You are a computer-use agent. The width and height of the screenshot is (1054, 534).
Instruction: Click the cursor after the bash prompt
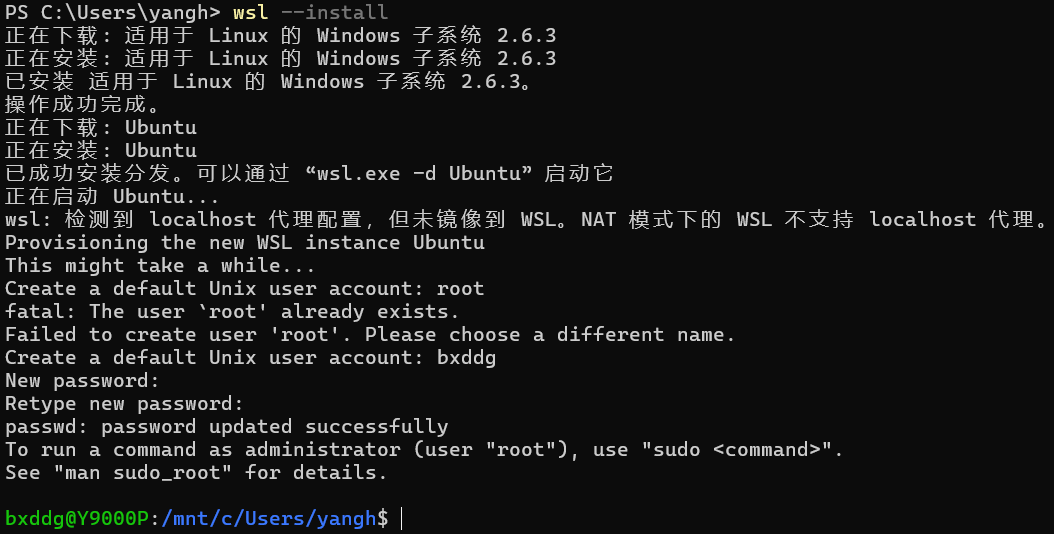point(401,518)
